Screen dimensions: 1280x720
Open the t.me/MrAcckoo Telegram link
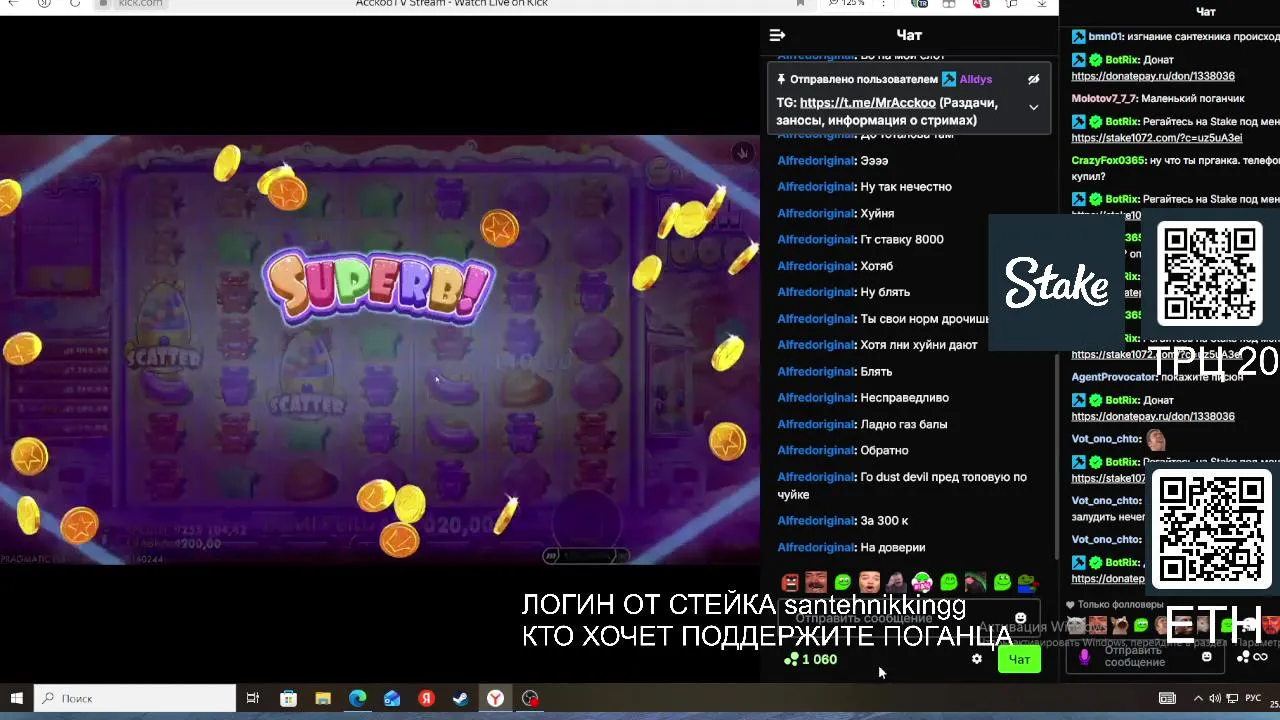[867, 102]
